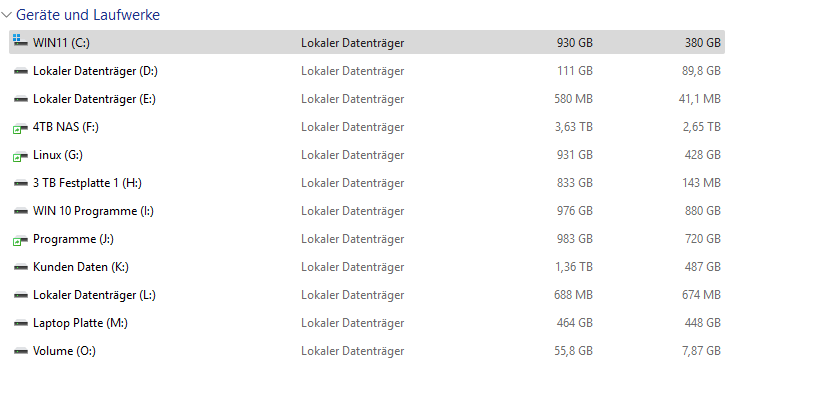825x419 pixels.
Task: Select the Lokaler Datenträger (E:) name
Action: (x=94, y=99)
